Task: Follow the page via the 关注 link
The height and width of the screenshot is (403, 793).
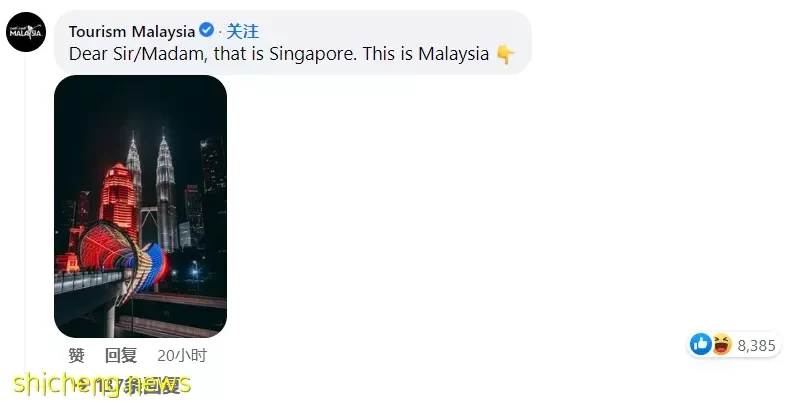Action: click(x=242, y=31)
